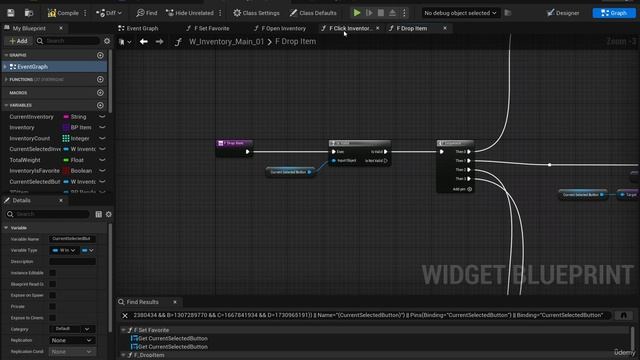
Task: Start play with the green Play button
Action: click(357, 13)
